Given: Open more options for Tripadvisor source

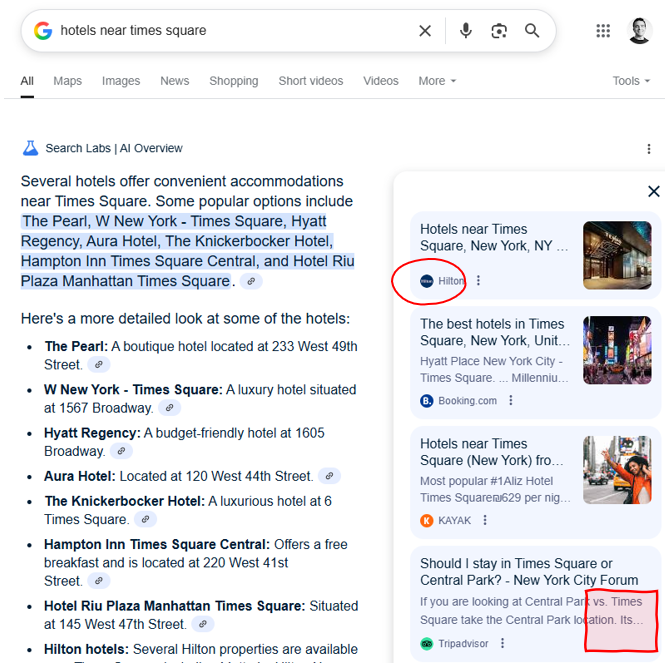Looking at the screenshot, I should (x=502, y=643).
